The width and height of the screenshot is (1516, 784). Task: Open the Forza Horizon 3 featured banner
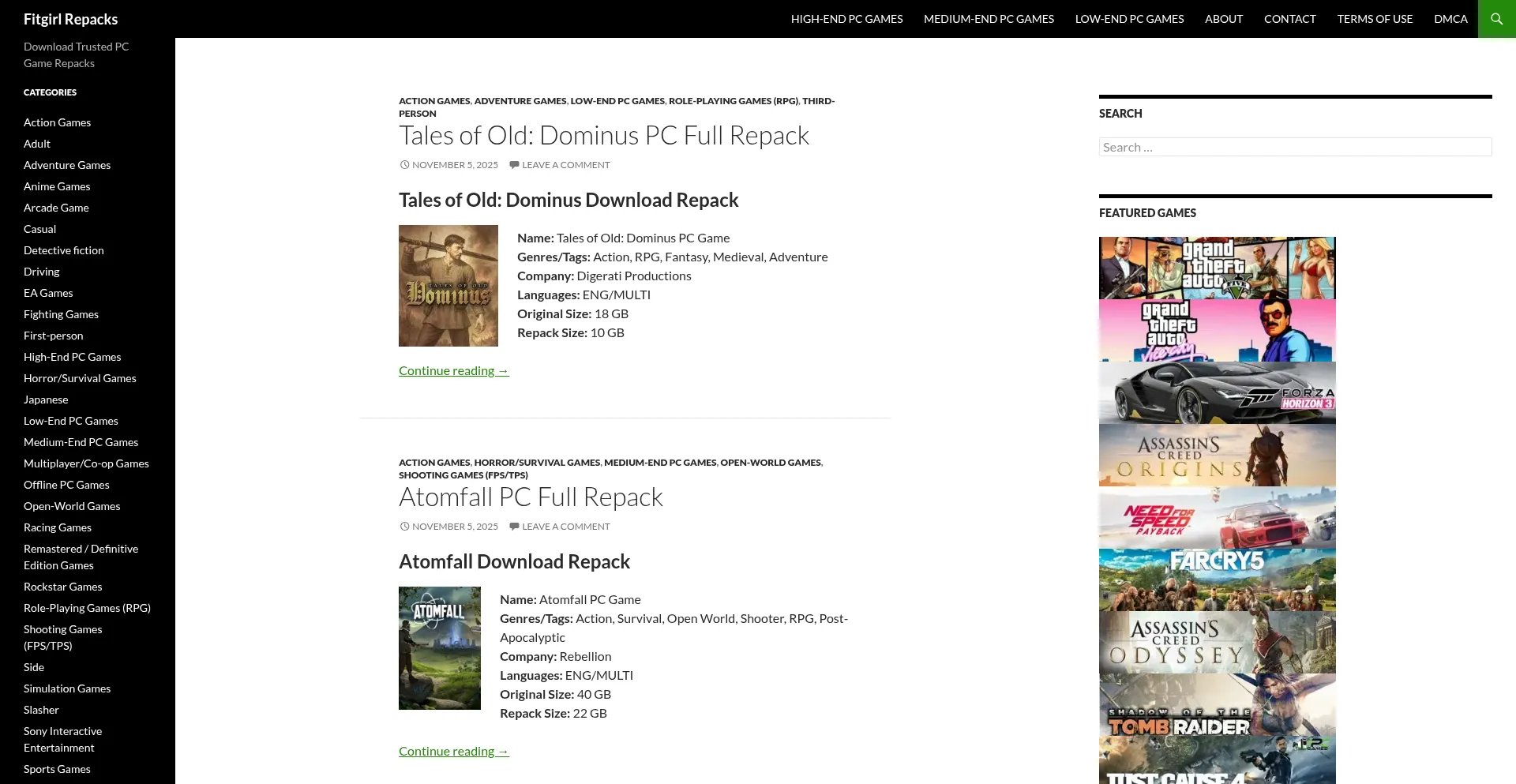click(x=1217, y=392)
